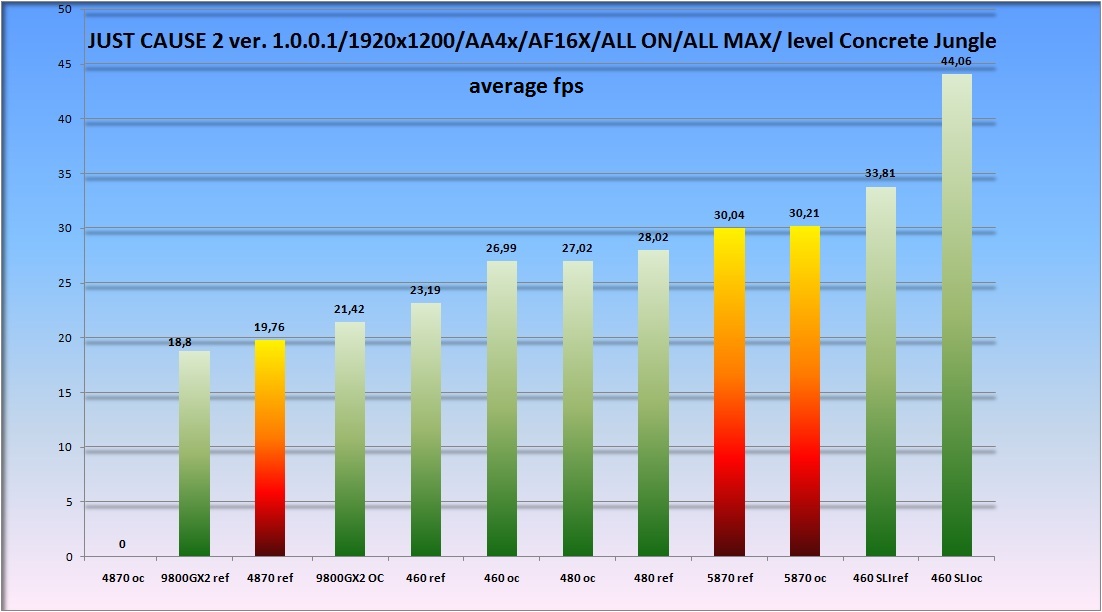Select the 460 SLIoc bar
This screenshot has height=612, width=1102.
[957, 315]
